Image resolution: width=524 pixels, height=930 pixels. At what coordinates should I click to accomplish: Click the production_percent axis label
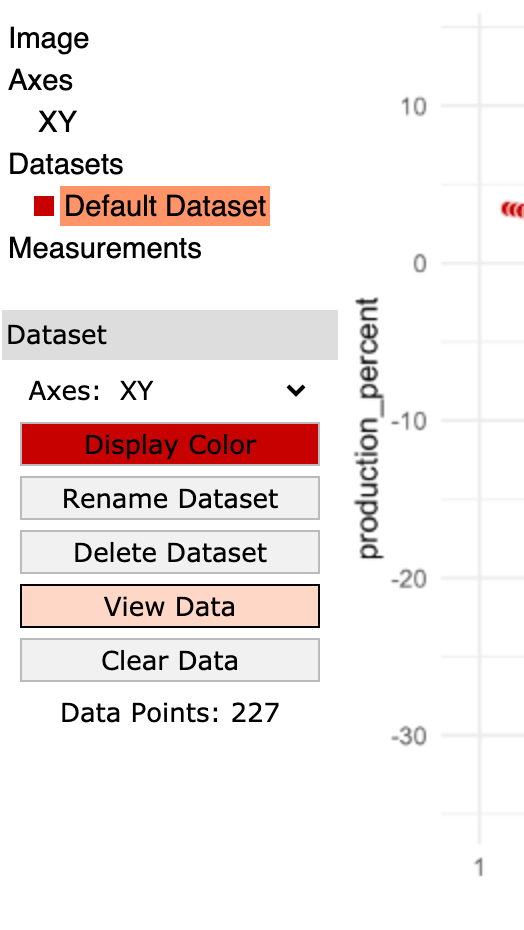point(369,428)
